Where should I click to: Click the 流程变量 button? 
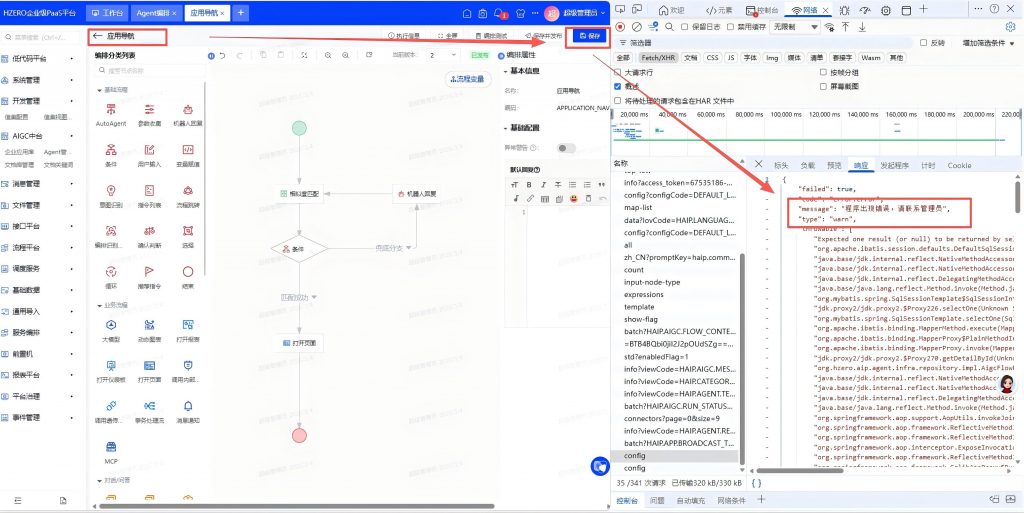pyautogui.click(x=468, y=79)
